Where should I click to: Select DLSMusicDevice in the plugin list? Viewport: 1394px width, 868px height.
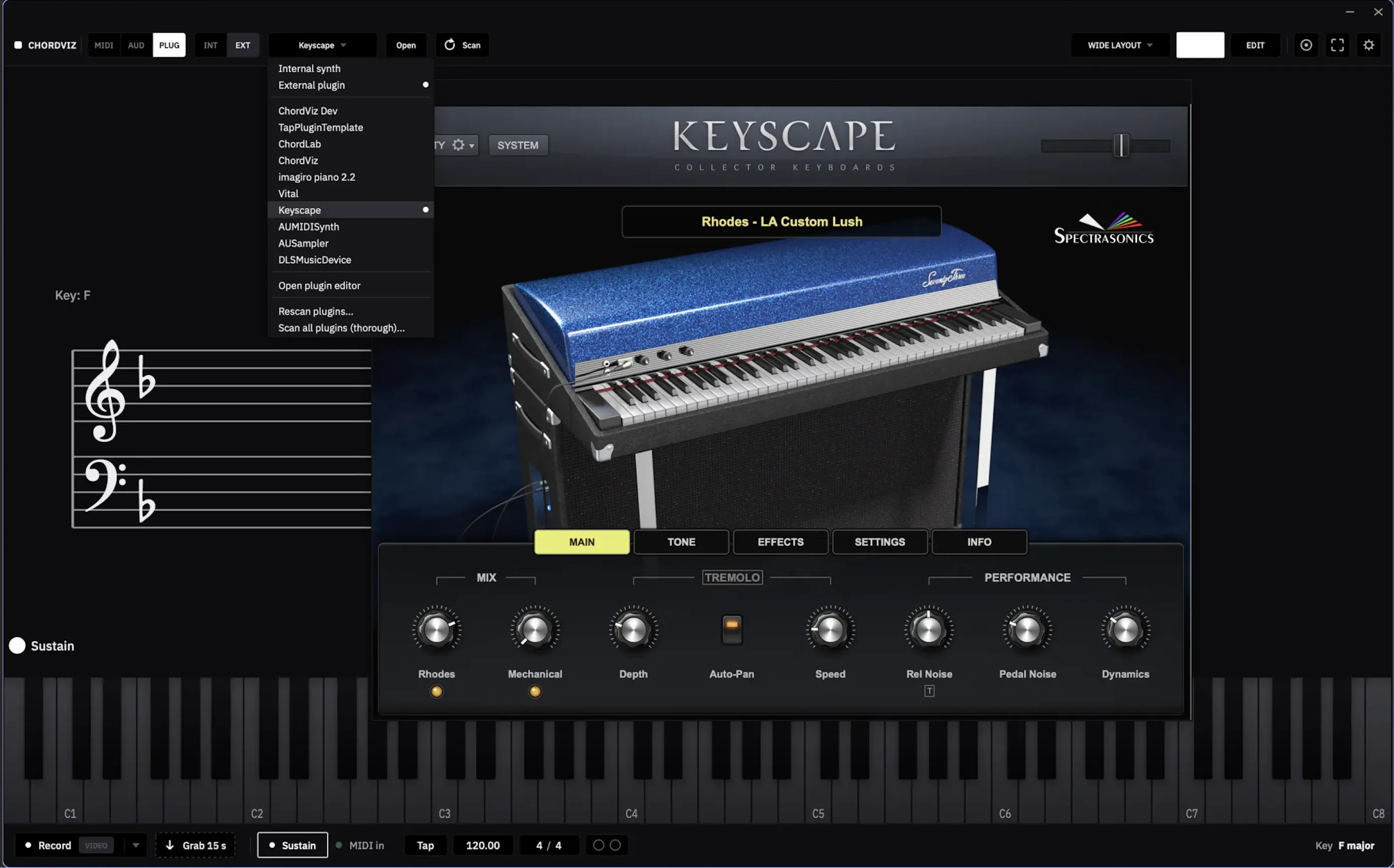click(x=351, y=260)
